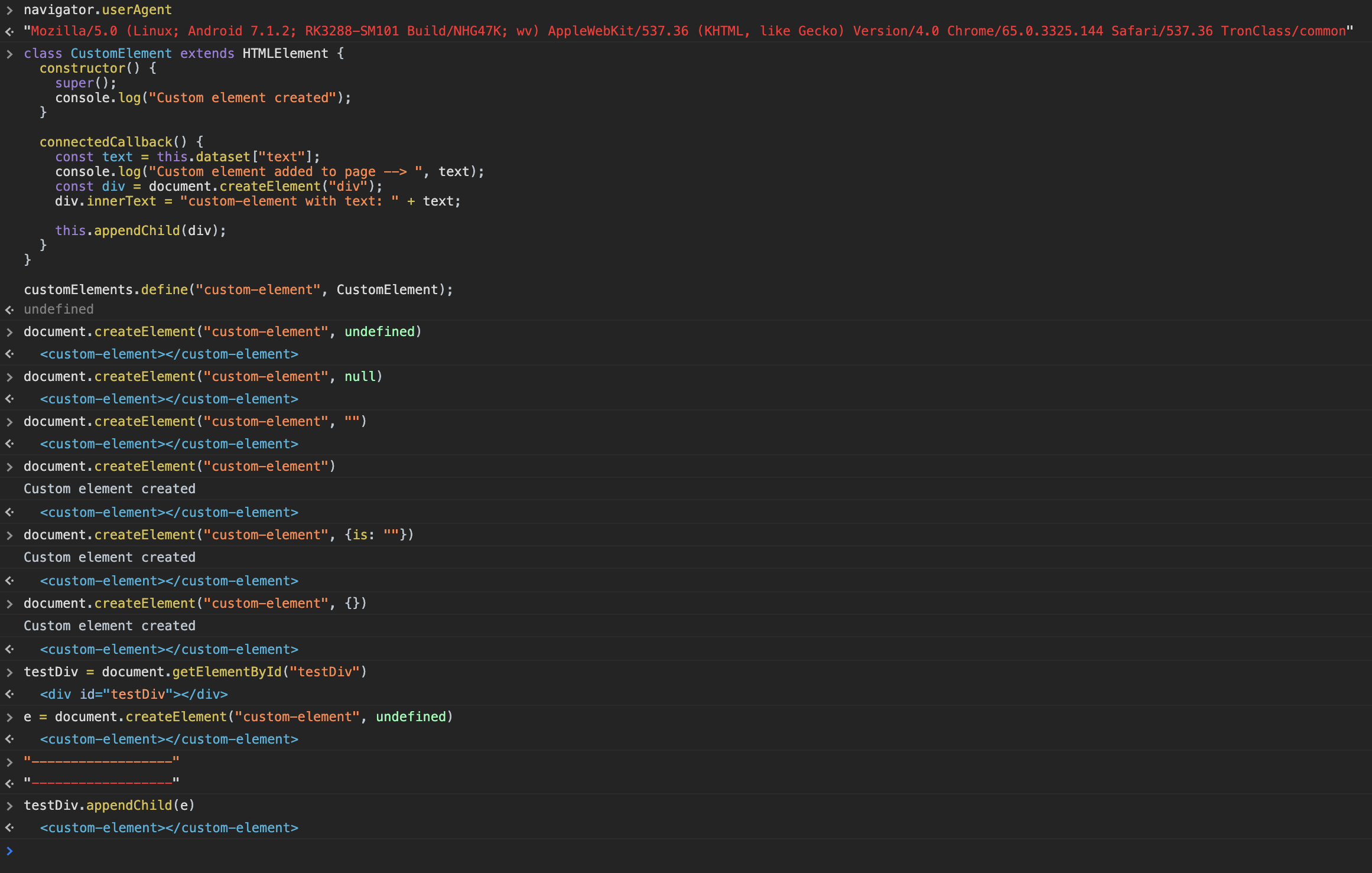Click input chevron beside class CustomElement
The image size is (1372, 873).
[x=9, y=54]
